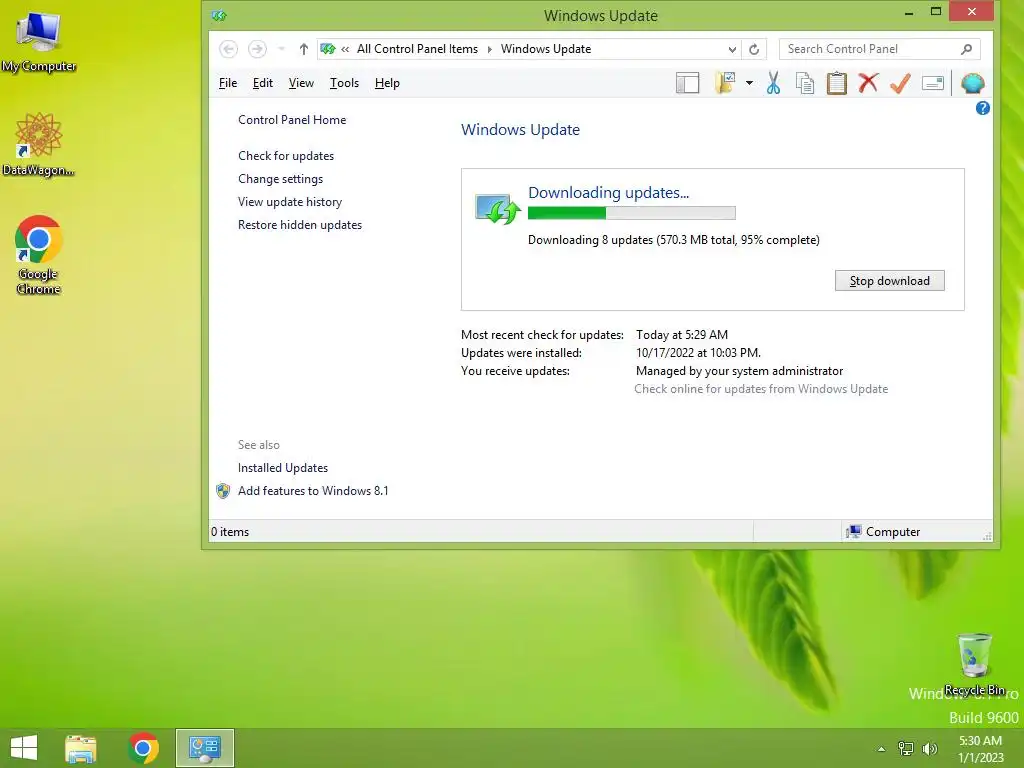Click the Control Panel taskbar button
Screen dimensions: 1024x768
click(204, 748)
